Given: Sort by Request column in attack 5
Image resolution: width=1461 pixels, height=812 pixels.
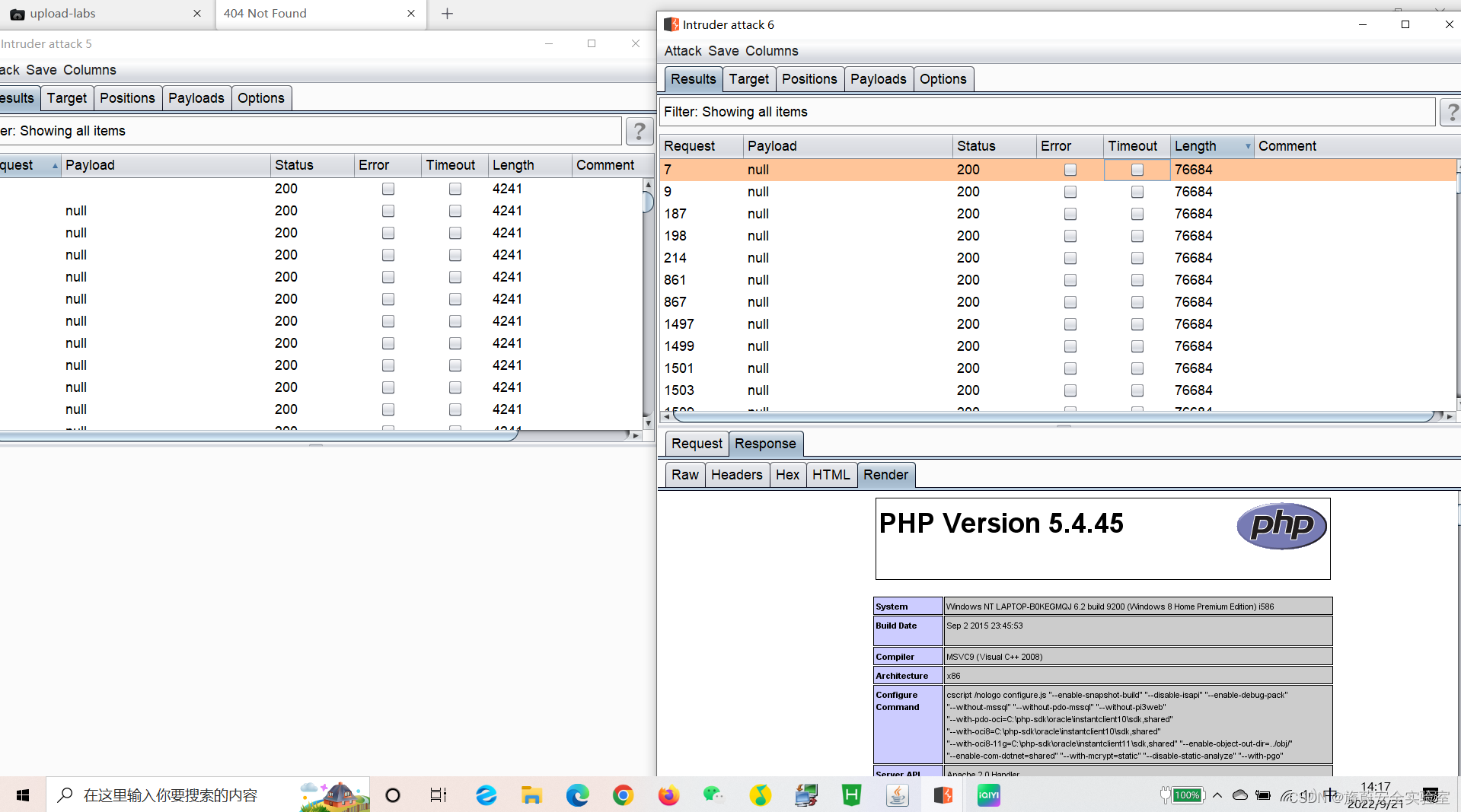Looking at the screenshot, I should (x=29, y=165).
